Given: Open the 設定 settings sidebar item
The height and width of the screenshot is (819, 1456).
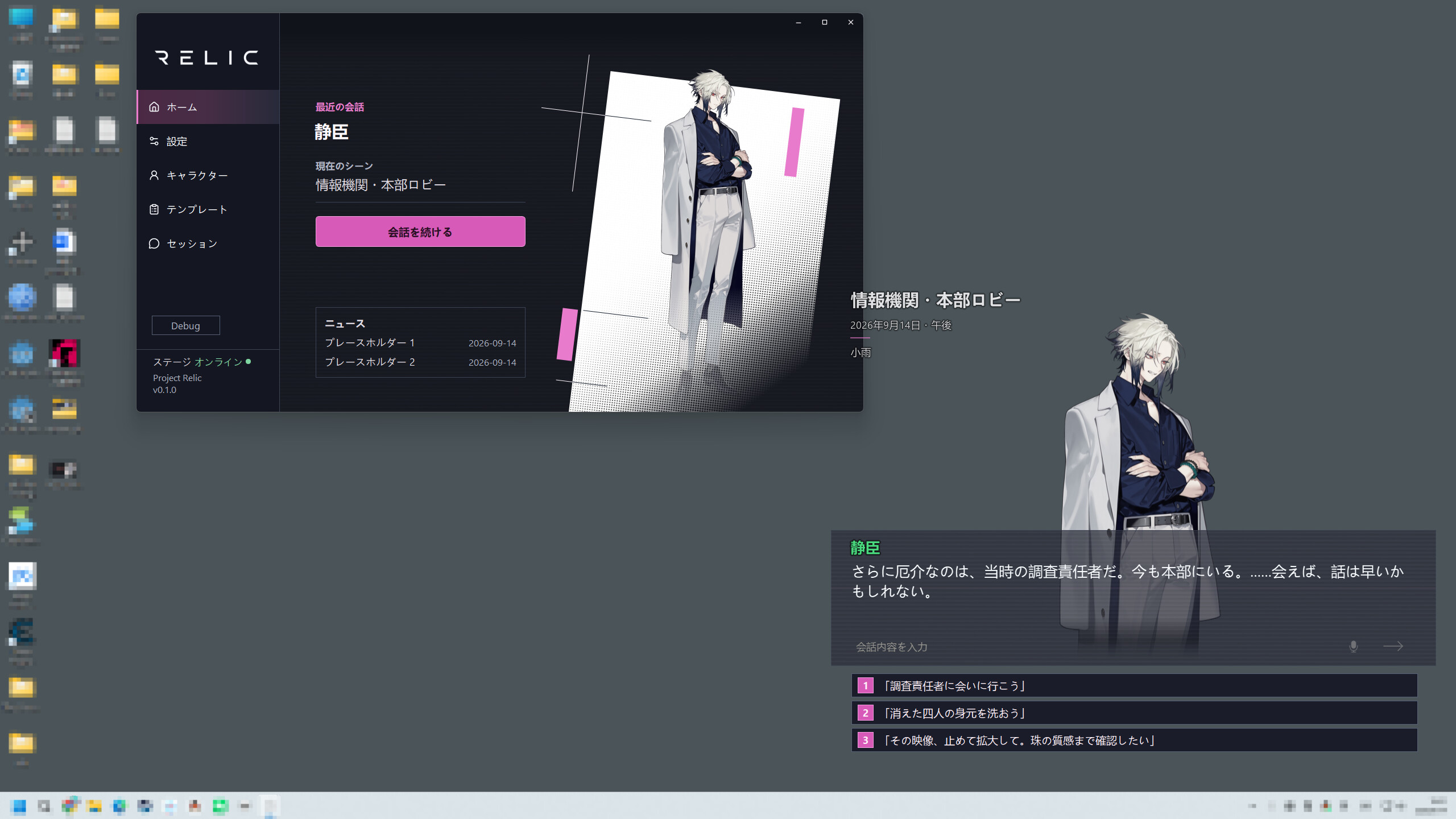Looking at the screenshot, I should click(x=208, y=141).
